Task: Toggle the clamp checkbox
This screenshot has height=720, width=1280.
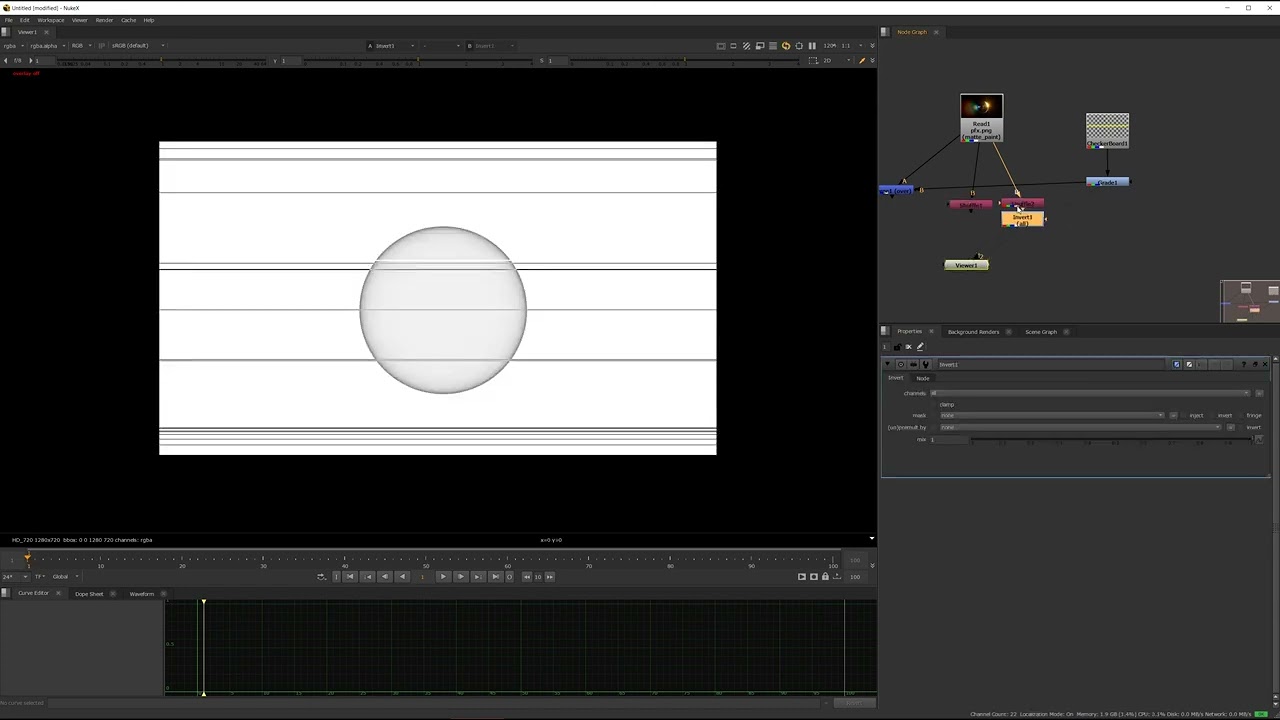Action: click(x=934, y=404)
